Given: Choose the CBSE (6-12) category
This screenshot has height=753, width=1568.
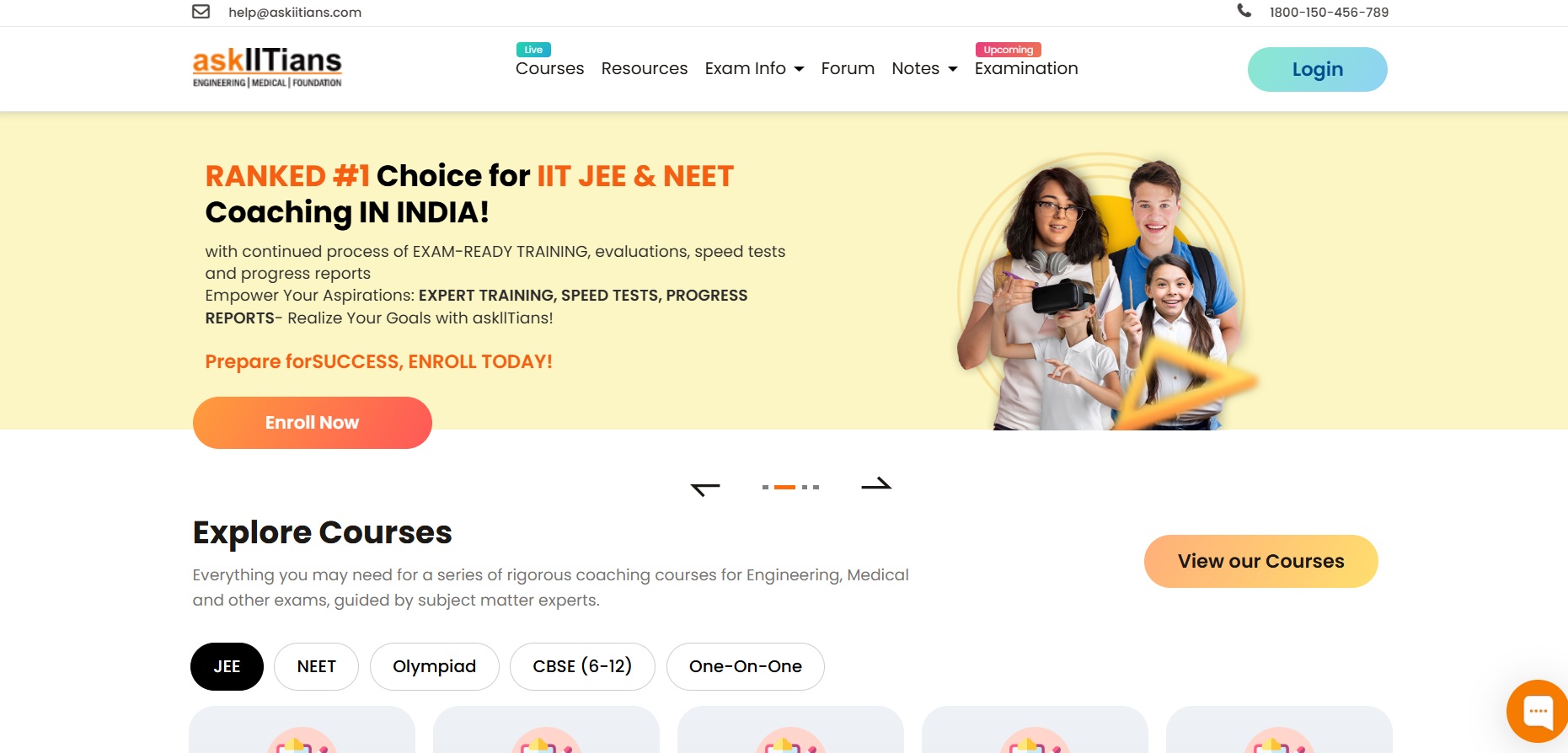Looking at the screenshot, I should [582, 666].
